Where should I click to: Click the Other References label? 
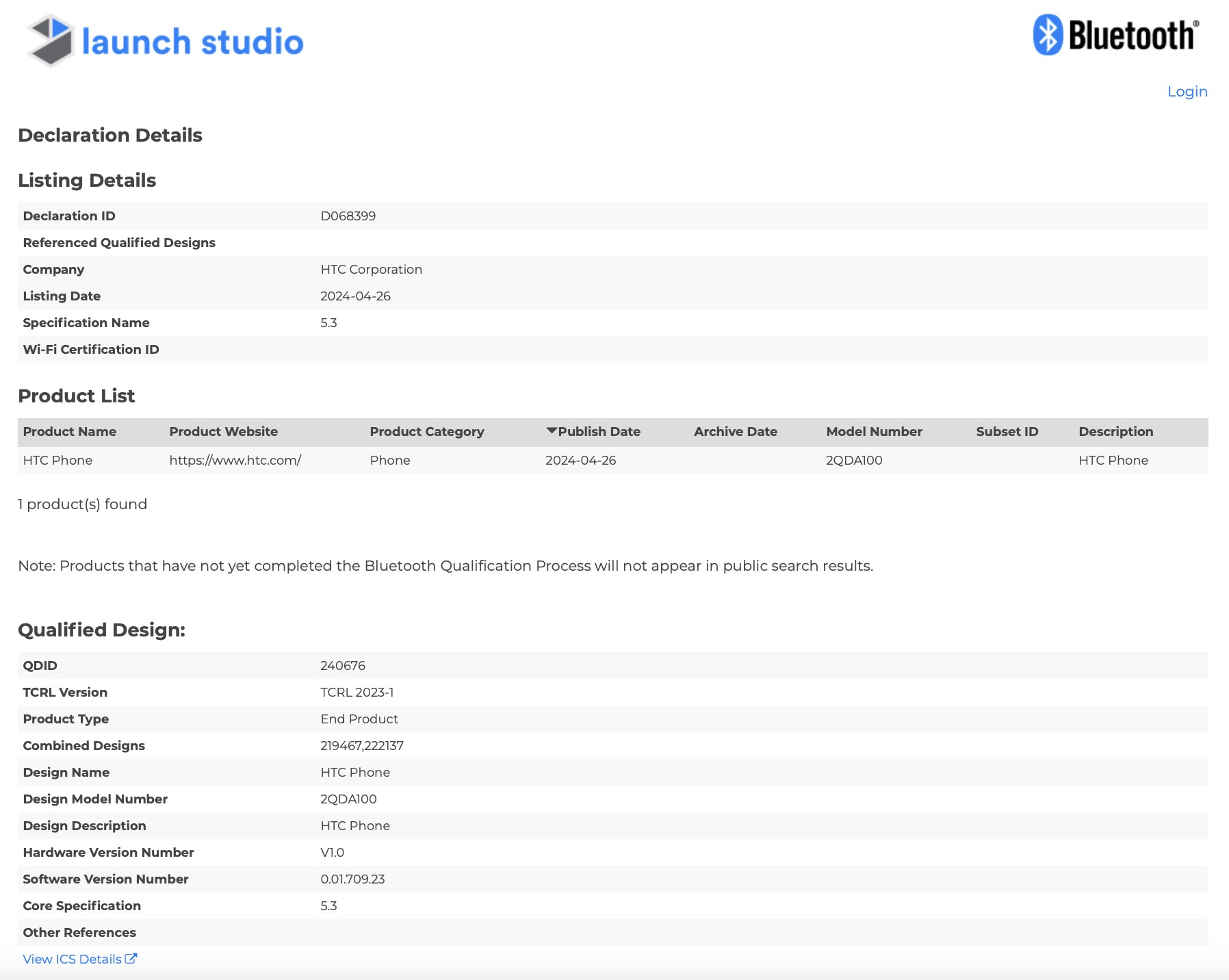[79, 932]
